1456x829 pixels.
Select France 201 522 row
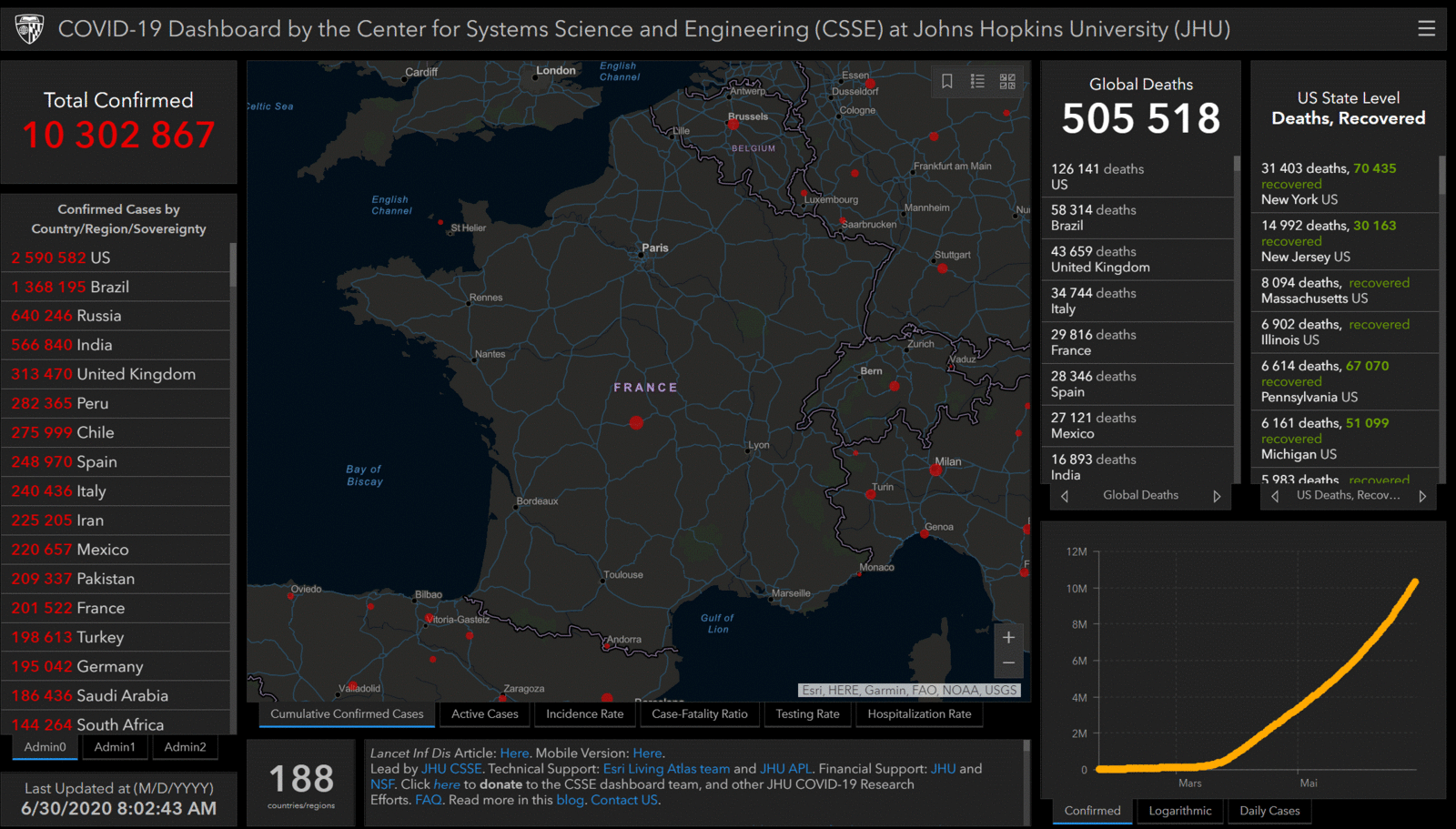coord(116,608)
